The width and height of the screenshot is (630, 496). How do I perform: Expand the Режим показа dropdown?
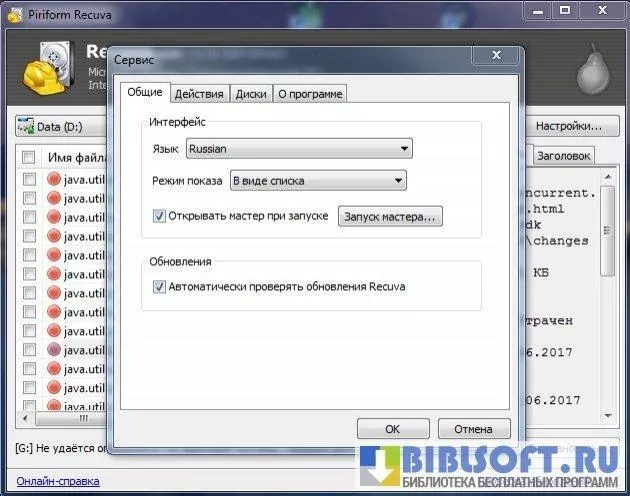click(x=318, y=181)
